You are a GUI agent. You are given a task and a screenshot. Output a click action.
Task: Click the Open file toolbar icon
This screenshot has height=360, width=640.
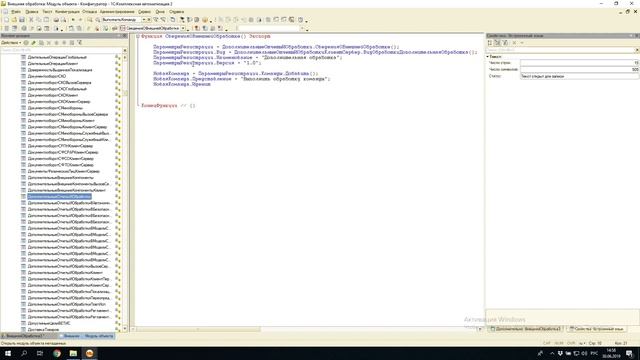[14, 20]
